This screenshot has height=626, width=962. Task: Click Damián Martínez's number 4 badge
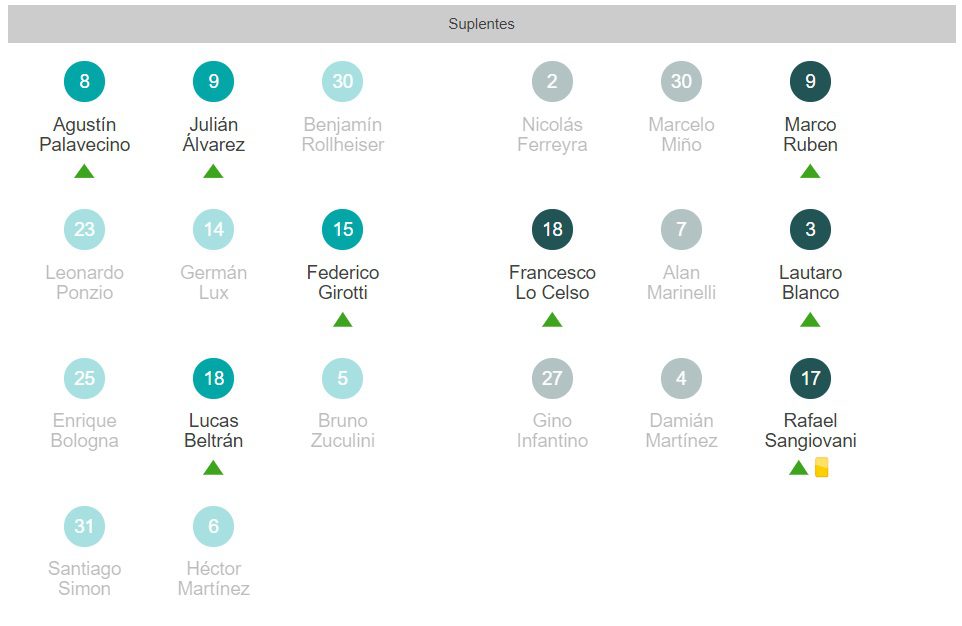click(681, 378)
